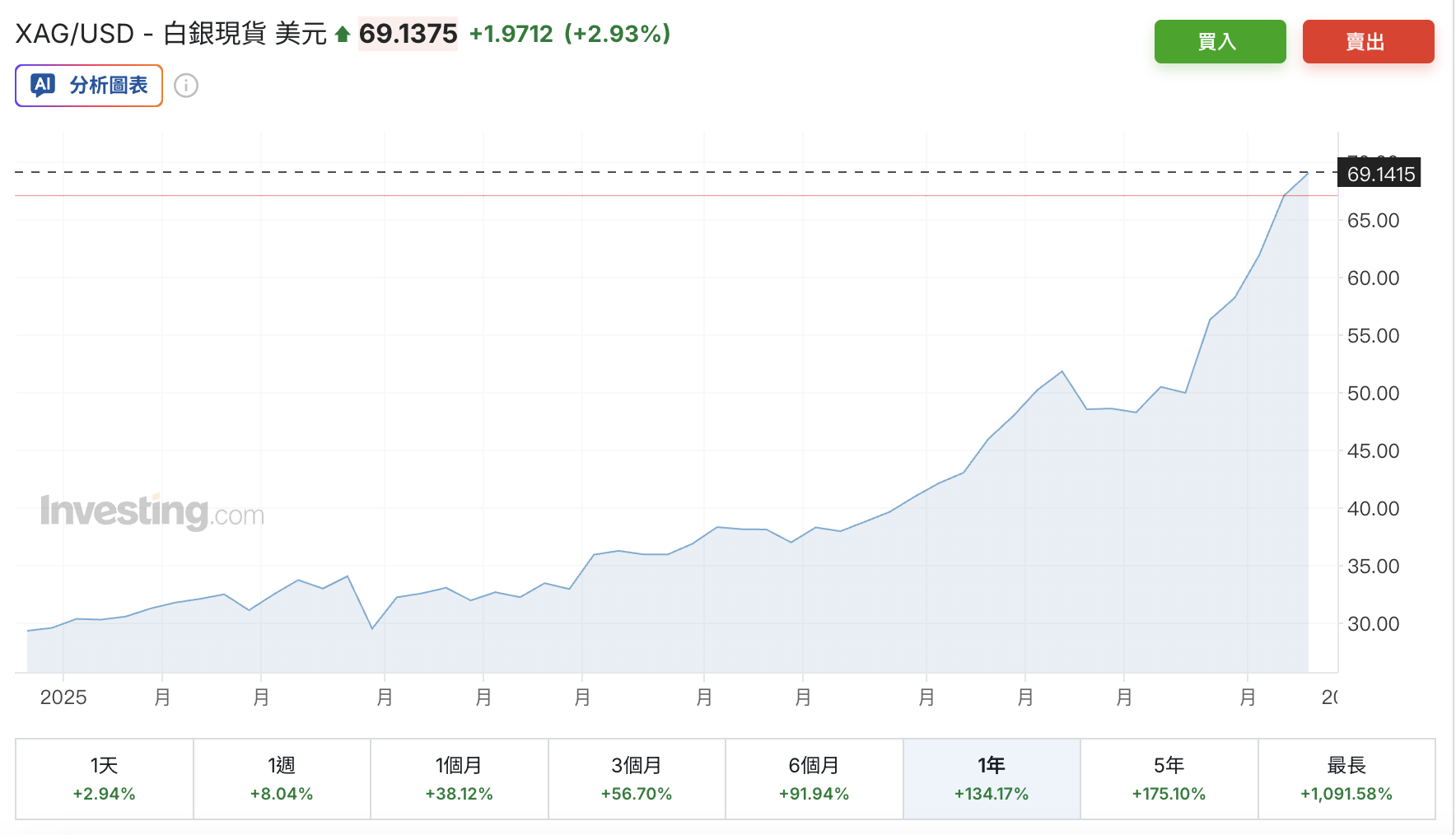
Task: Show the 1個月 chart period
Action: coord(459,779)
